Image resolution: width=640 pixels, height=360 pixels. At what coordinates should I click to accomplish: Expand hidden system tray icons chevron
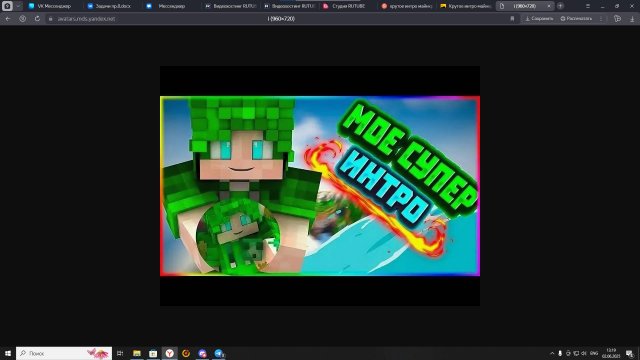pyautogui.click(x=552, y=353)
